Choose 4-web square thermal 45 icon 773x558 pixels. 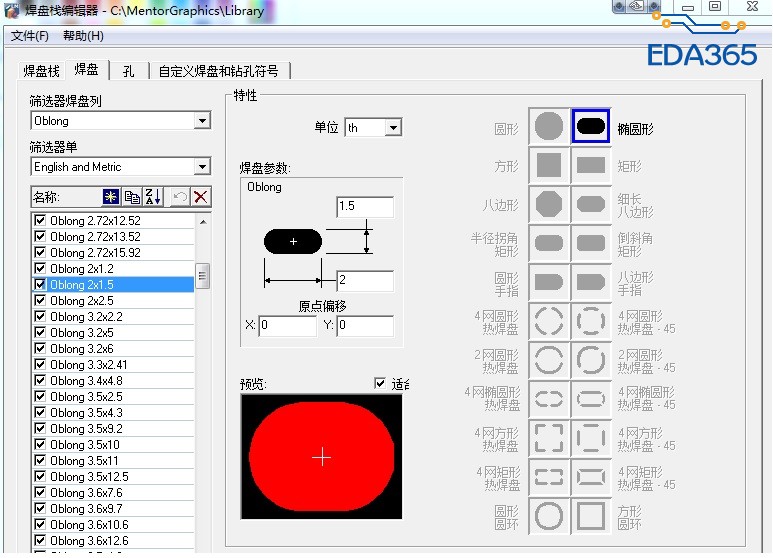point(591,438)
